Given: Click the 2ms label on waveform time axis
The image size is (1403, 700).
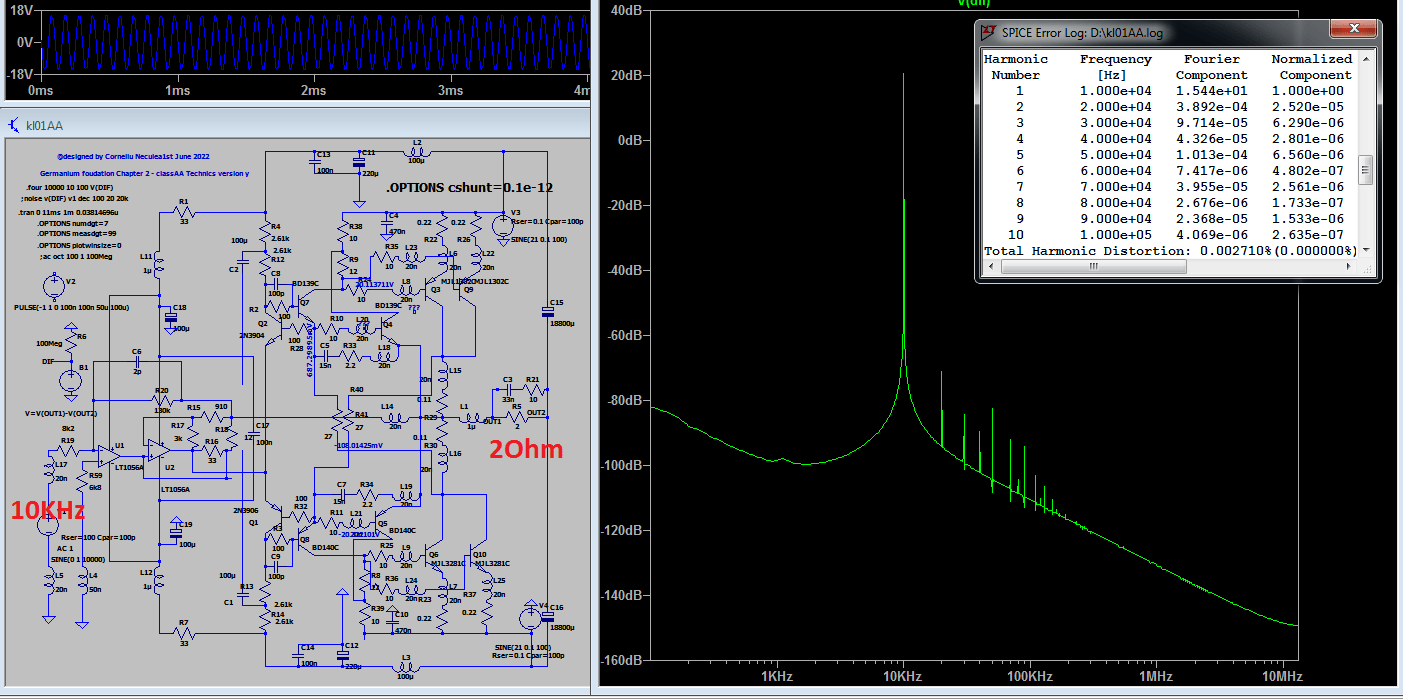Looking at the screenshot, I should coord(313,91).
